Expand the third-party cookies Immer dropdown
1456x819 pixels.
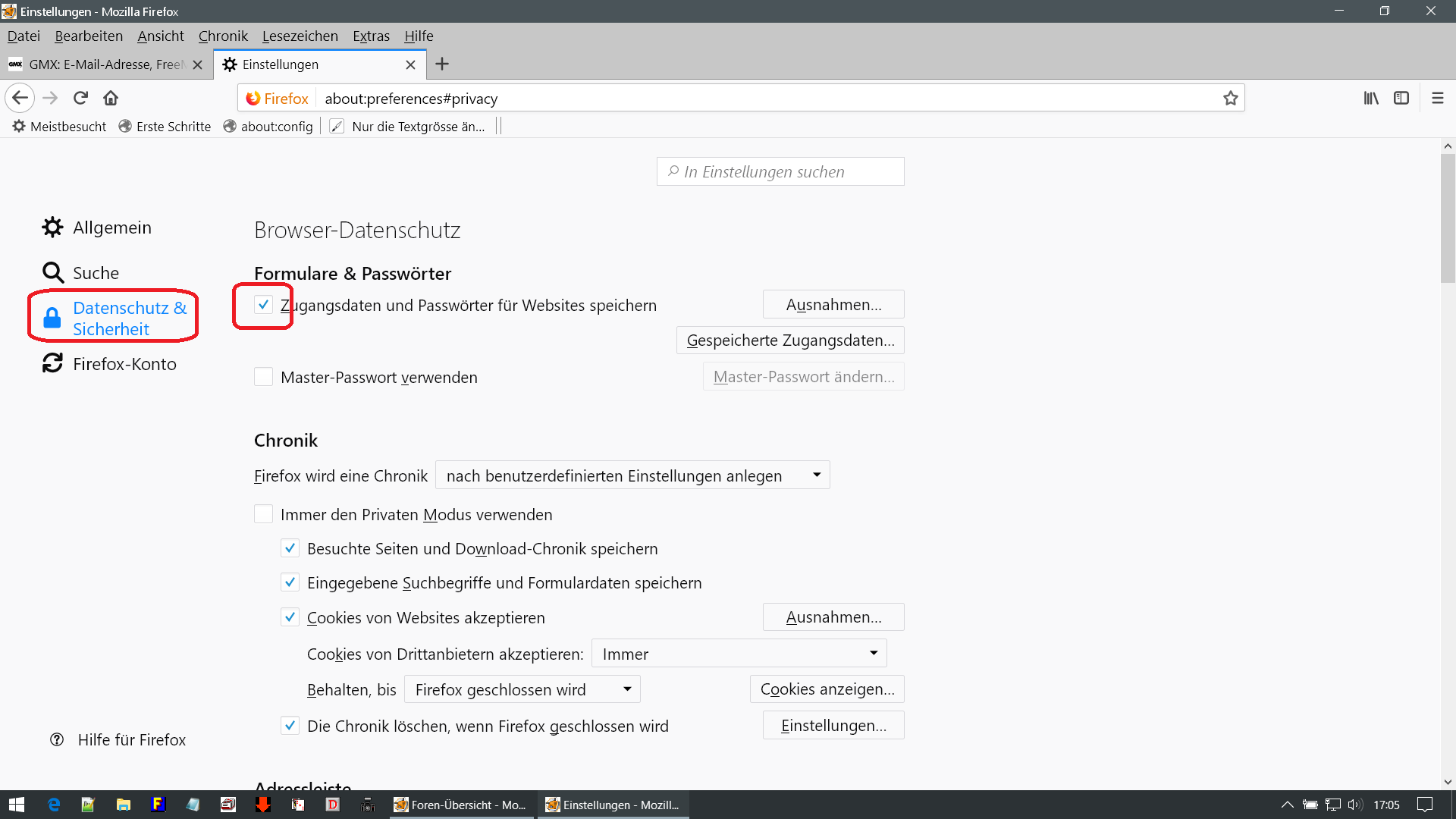tap(739, 654)
